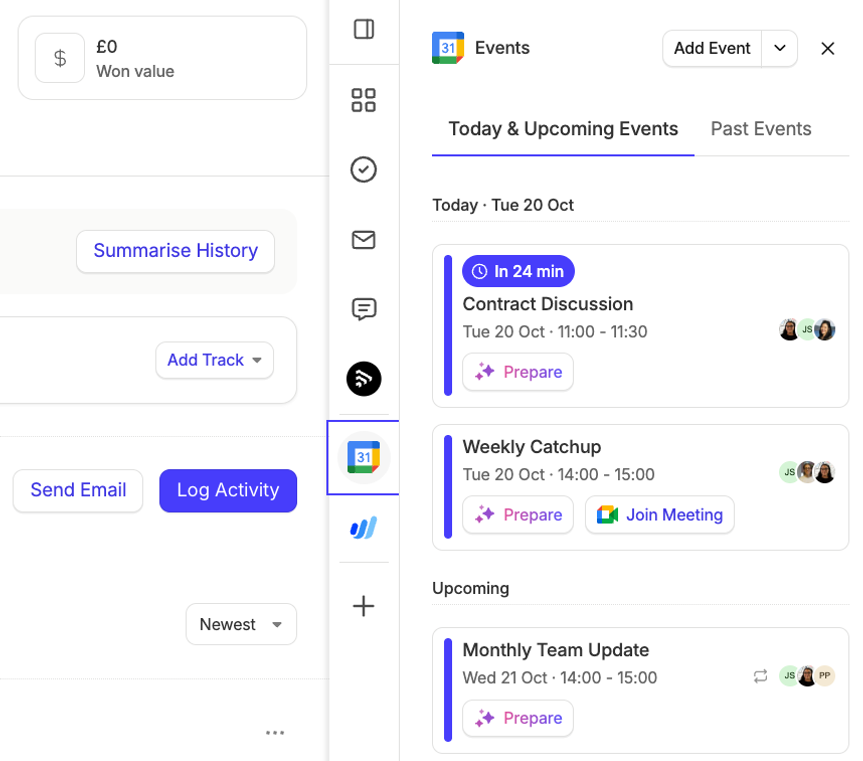Open the black circular feed icon

pos(363,379)
